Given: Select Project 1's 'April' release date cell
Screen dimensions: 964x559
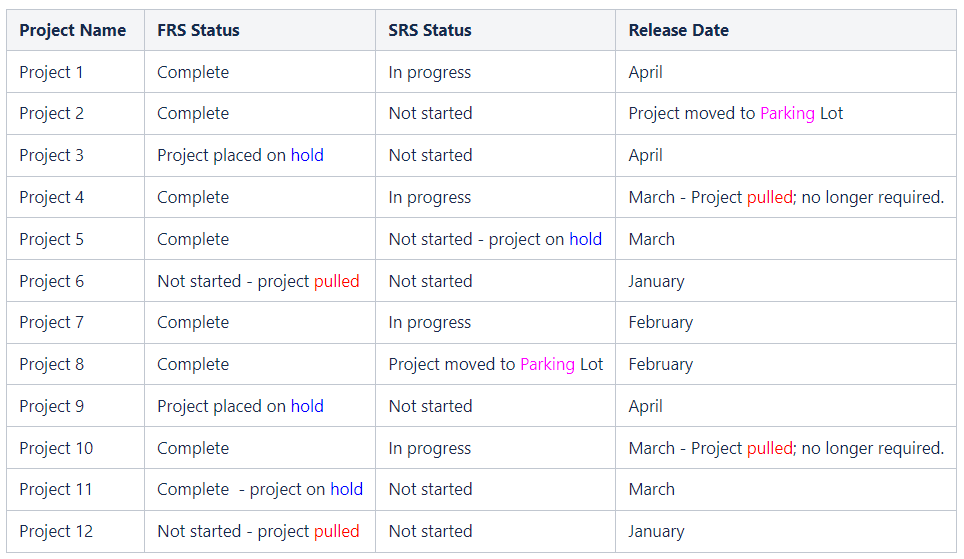Looking at the screenshot, I should [x=786, y=72].
